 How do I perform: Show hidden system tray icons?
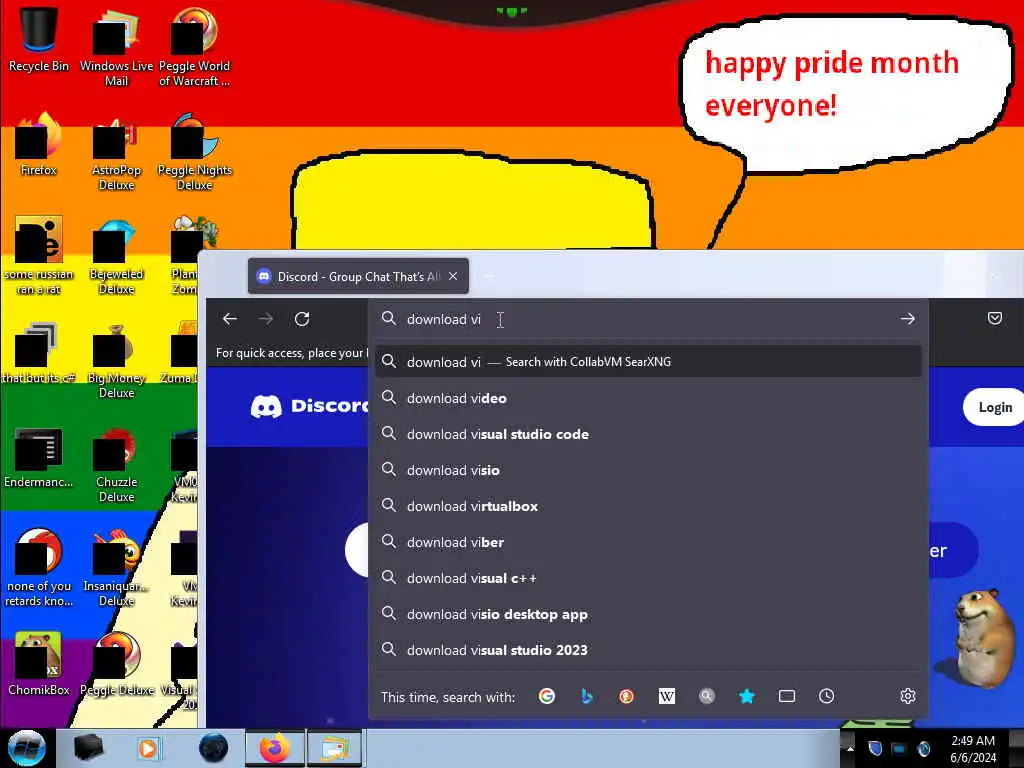pyautogui.click(x=850, y=748)
